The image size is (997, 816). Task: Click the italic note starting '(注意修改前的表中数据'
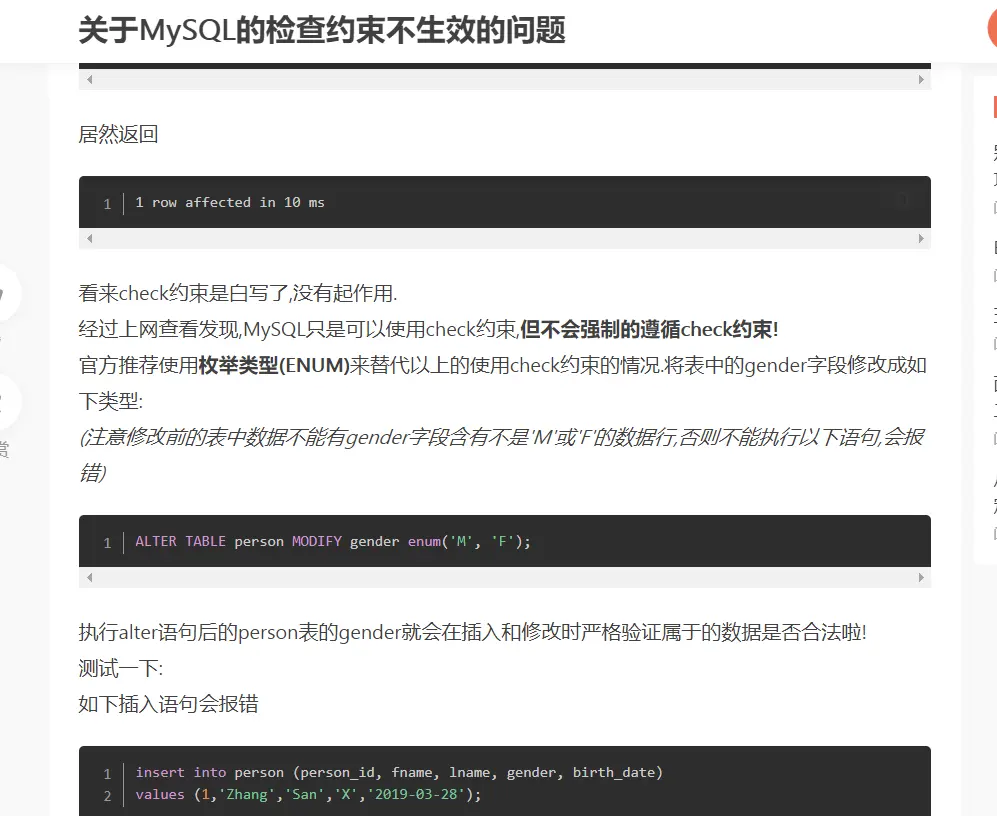[x=501, y=455]
